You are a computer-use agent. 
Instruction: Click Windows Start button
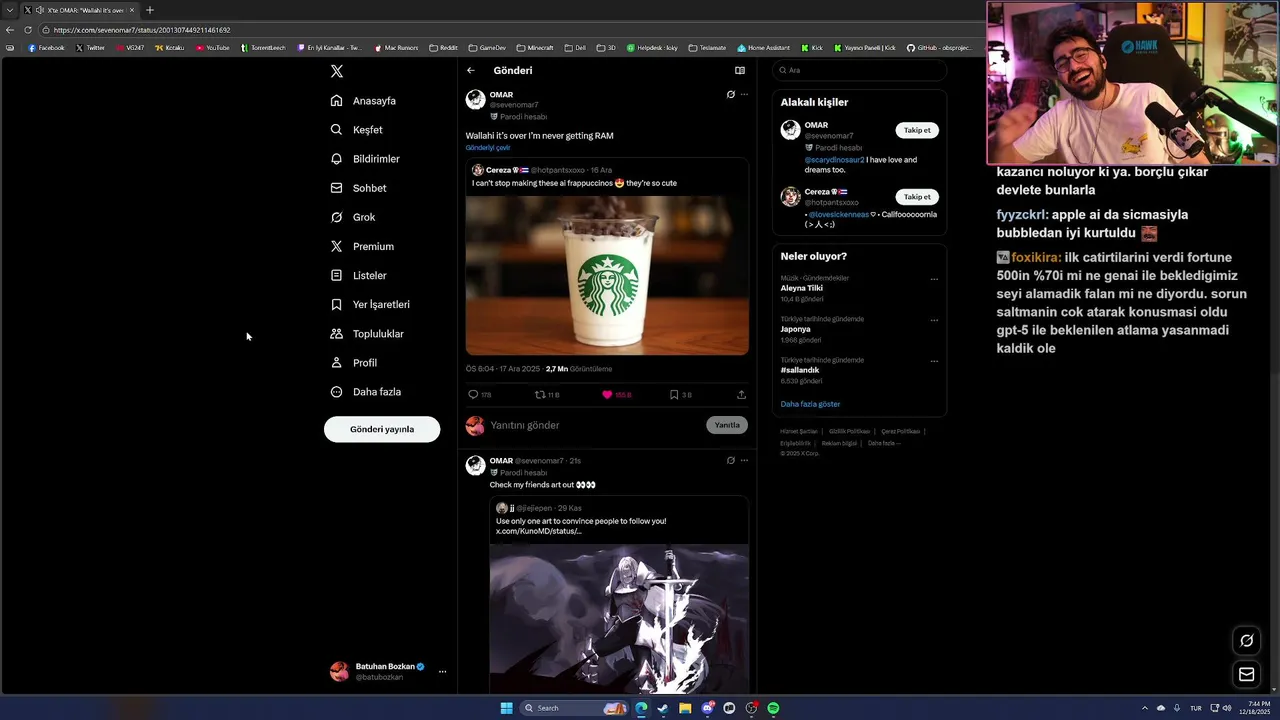pos(507,708)
